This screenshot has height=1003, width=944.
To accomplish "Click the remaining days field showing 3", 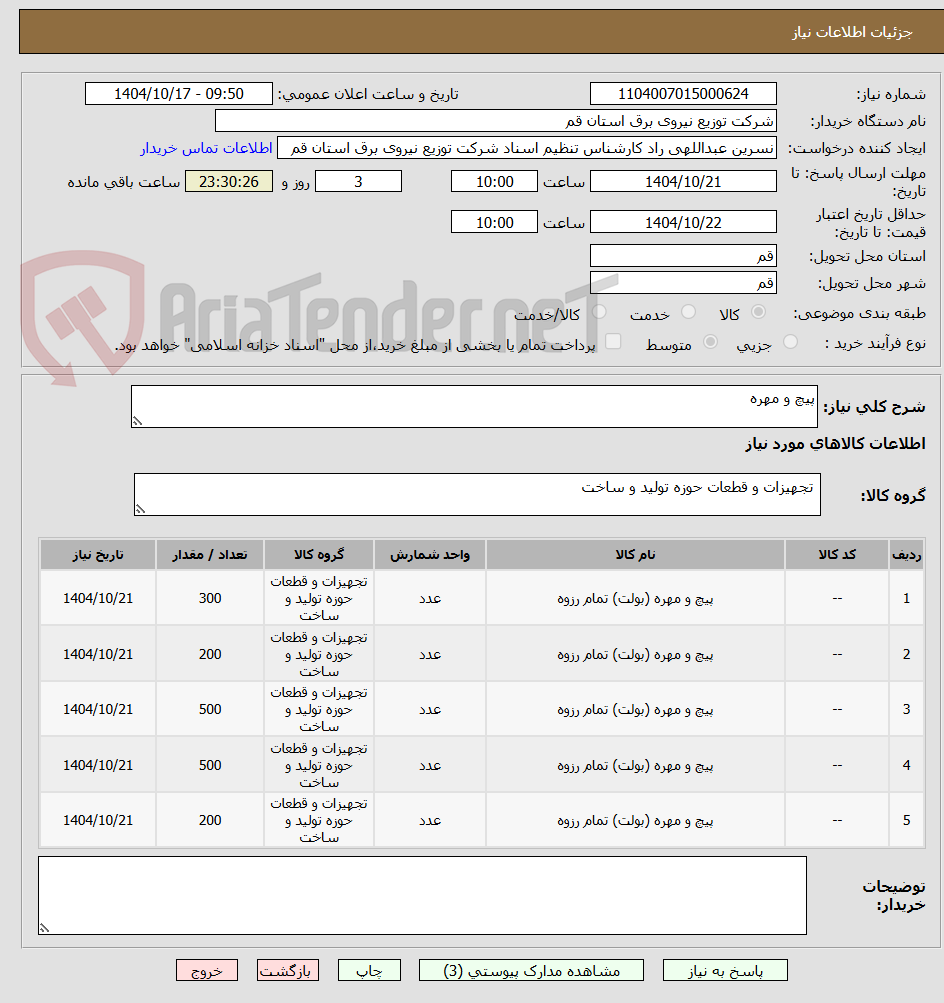I will coord(358,182).
